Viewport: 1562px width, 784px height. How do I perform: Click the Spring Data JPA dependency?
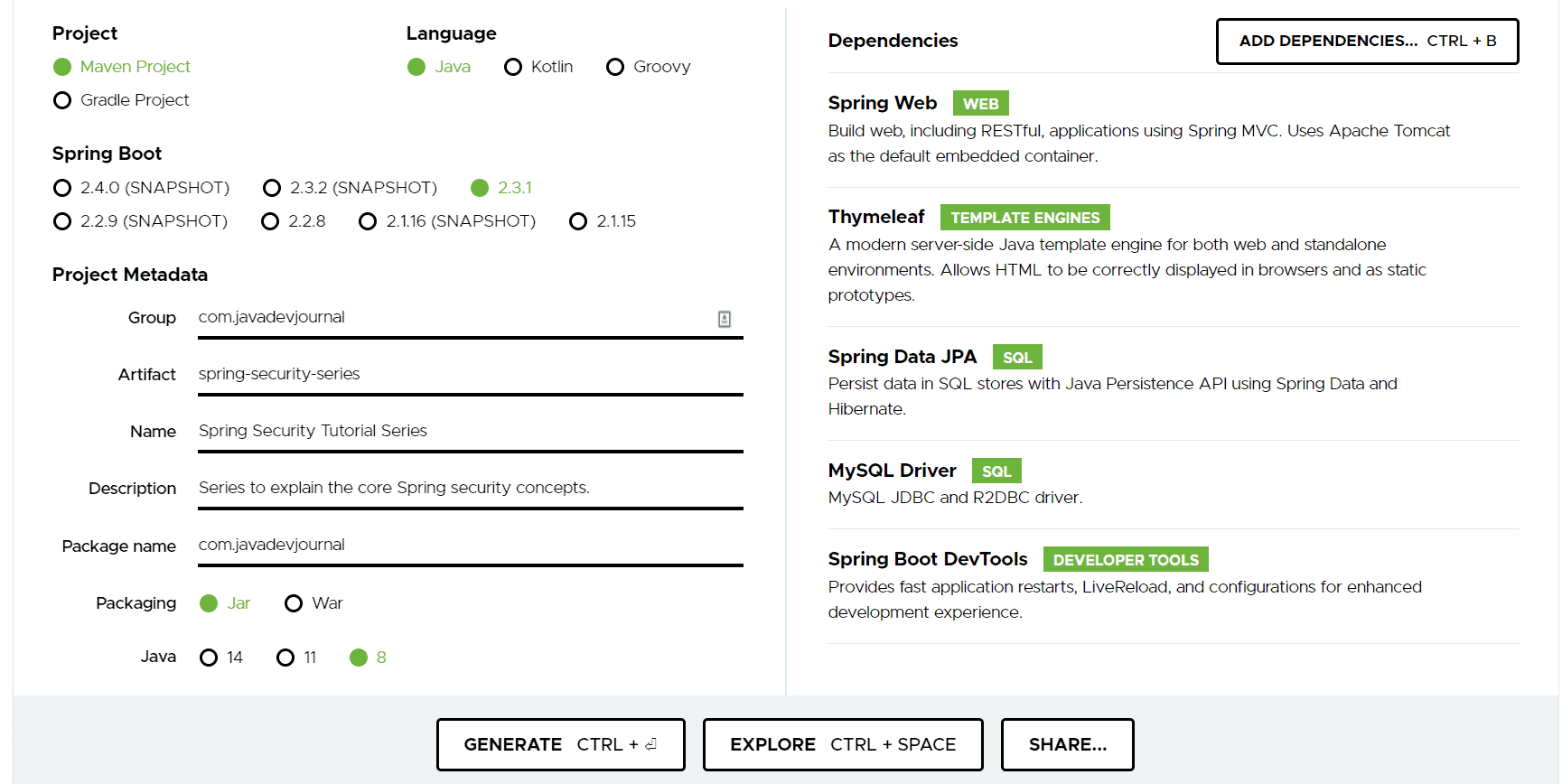click(902, 357)
